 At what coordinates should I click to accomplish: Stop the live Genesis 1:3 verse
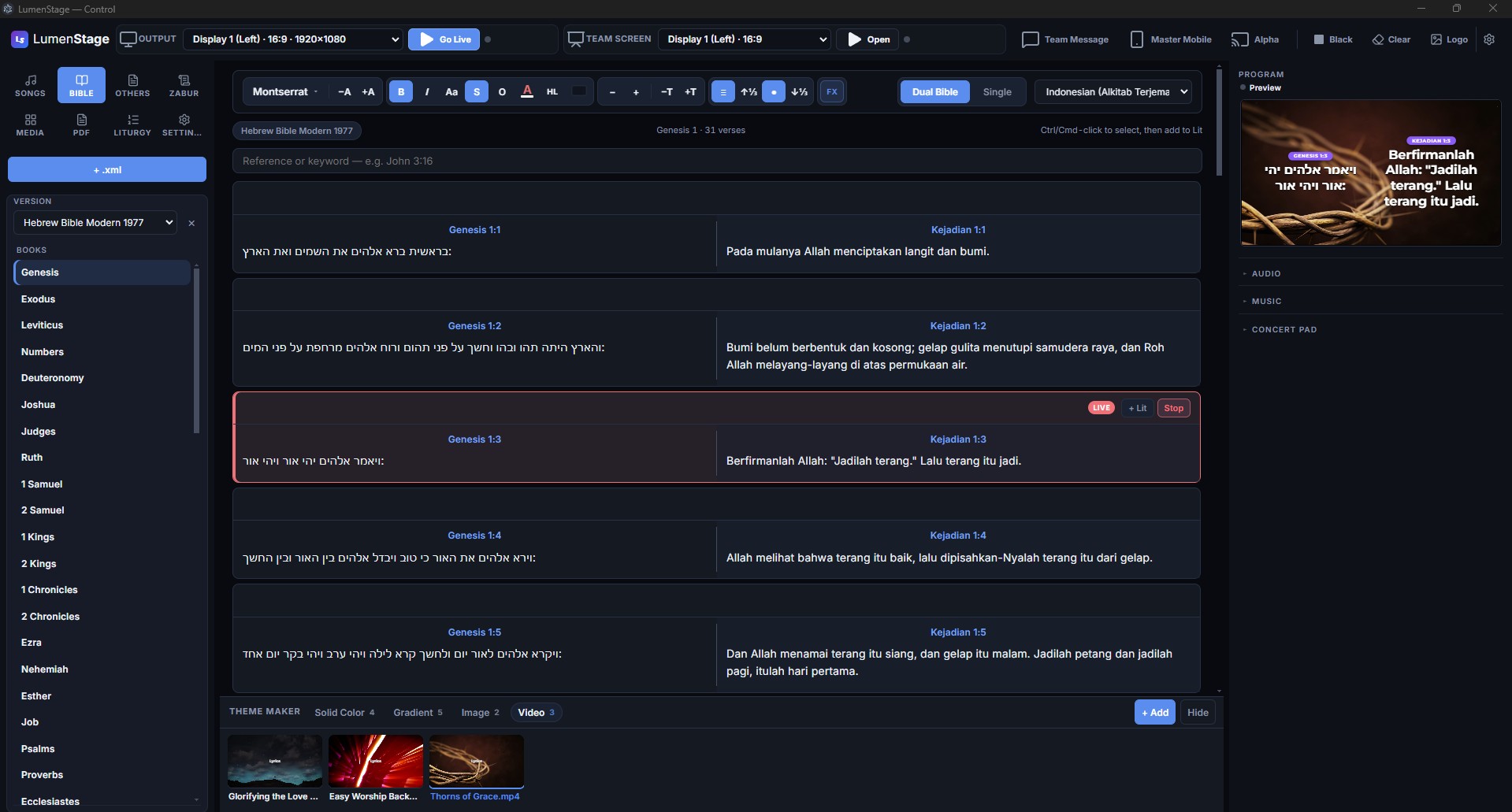(x=1173, y=408)
